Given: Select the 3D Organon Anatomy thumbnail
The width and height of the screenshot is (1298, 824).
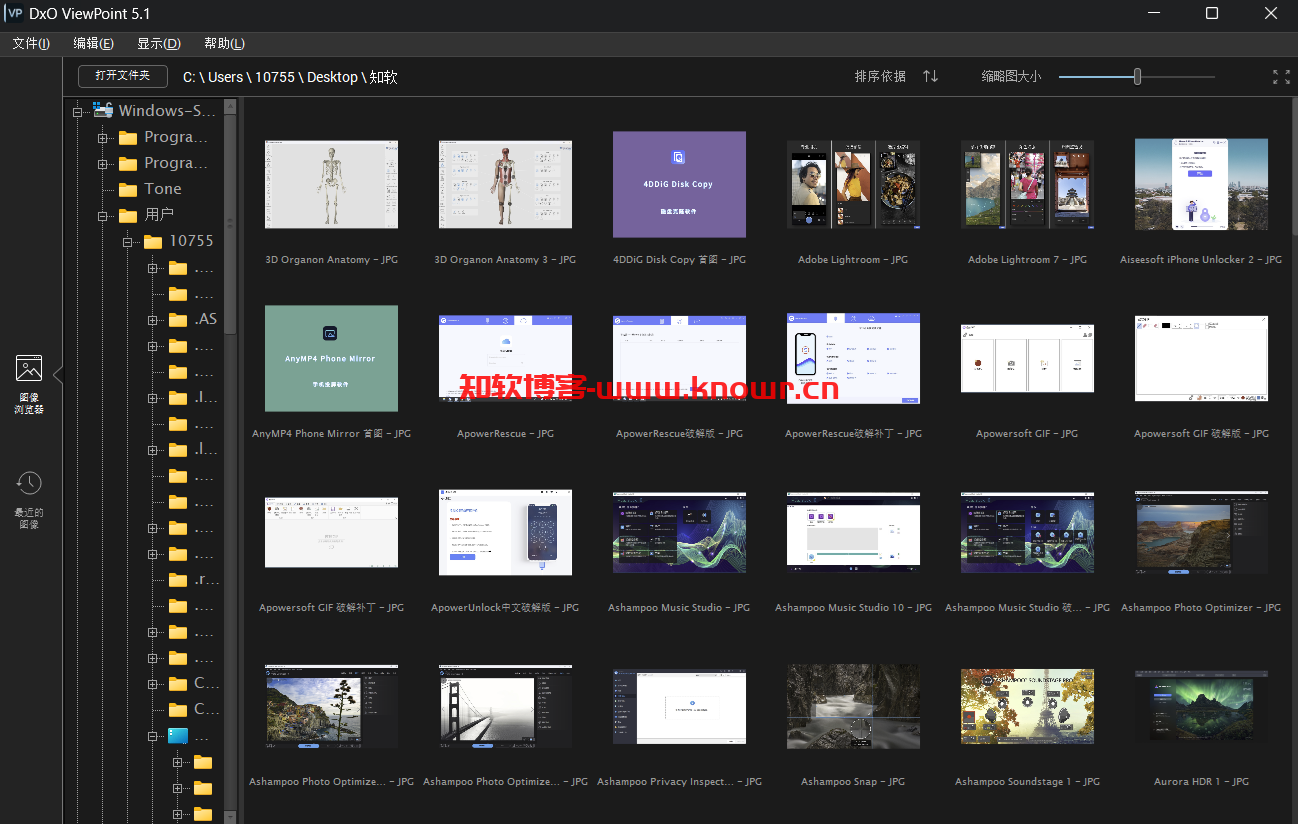Looking at the screenshot, I should click(x=331, y=184).
